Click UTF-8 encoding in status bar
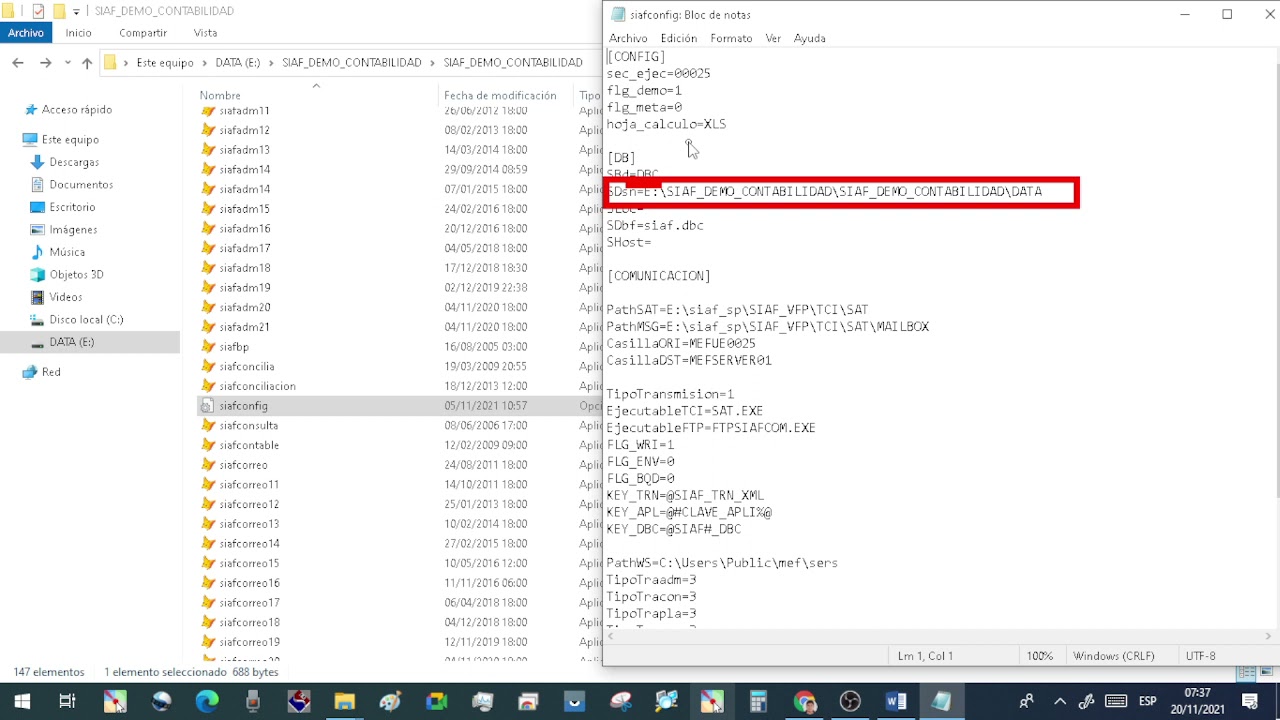This screenshot has width=1280, height=720. click(1200, 656)
